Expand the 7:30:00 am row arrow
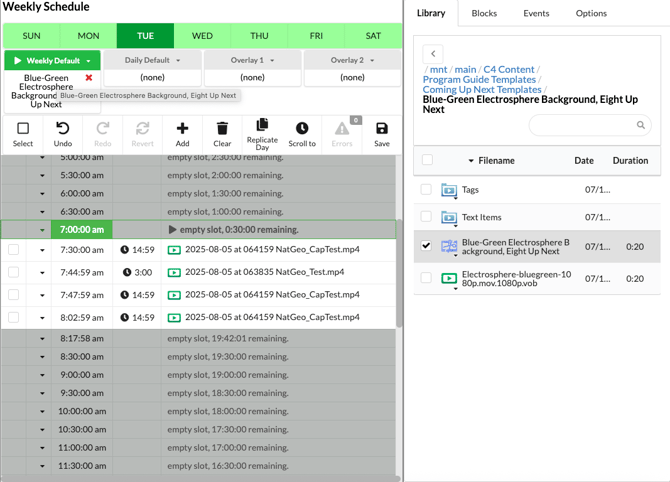The image size is (670, 482). (42, 250)
